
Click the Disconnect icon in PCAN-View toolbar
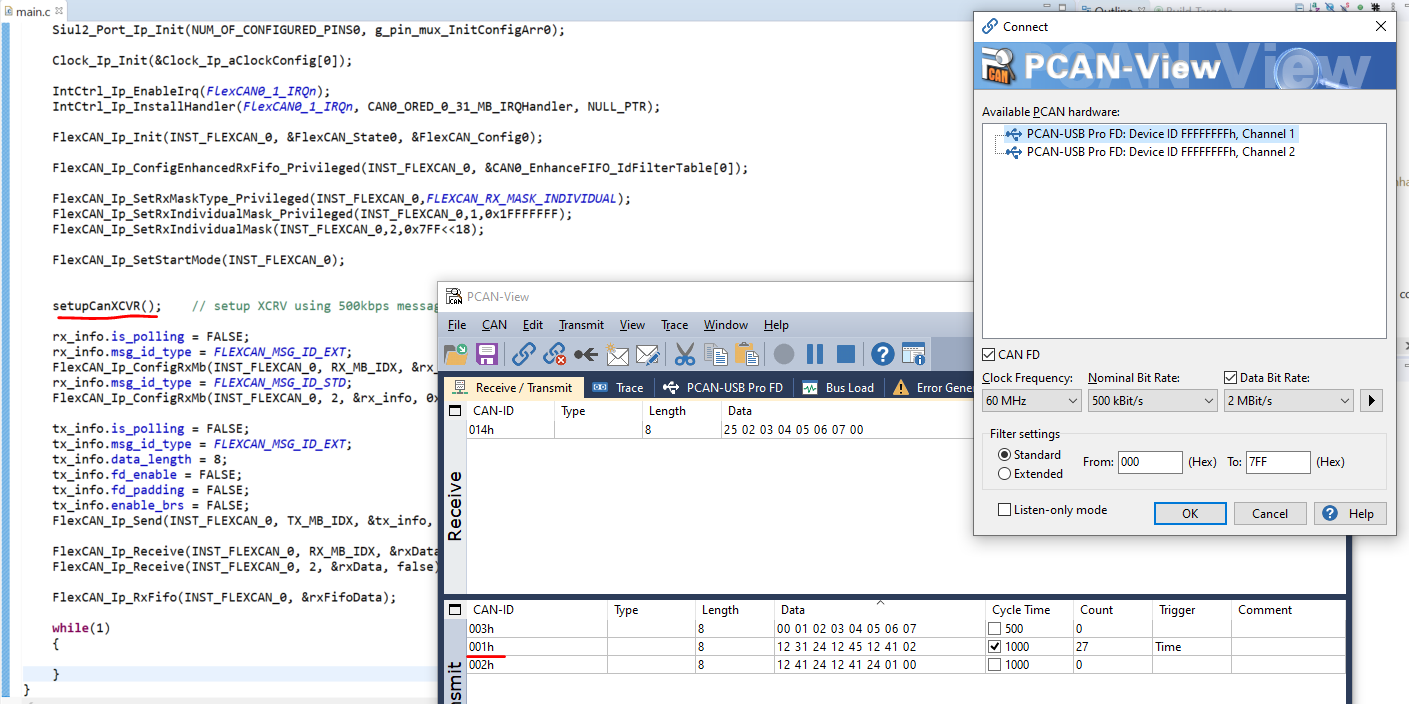coord(552,353)
